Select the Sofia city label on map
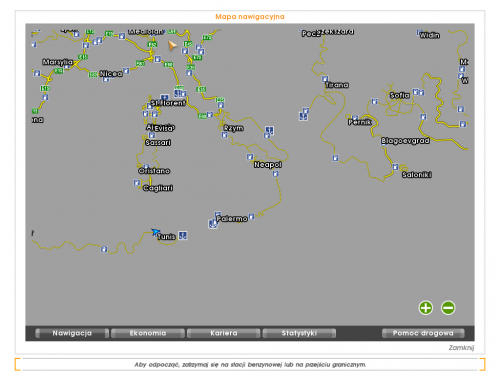Screen dimensions: 500x375 coord(400,95)
